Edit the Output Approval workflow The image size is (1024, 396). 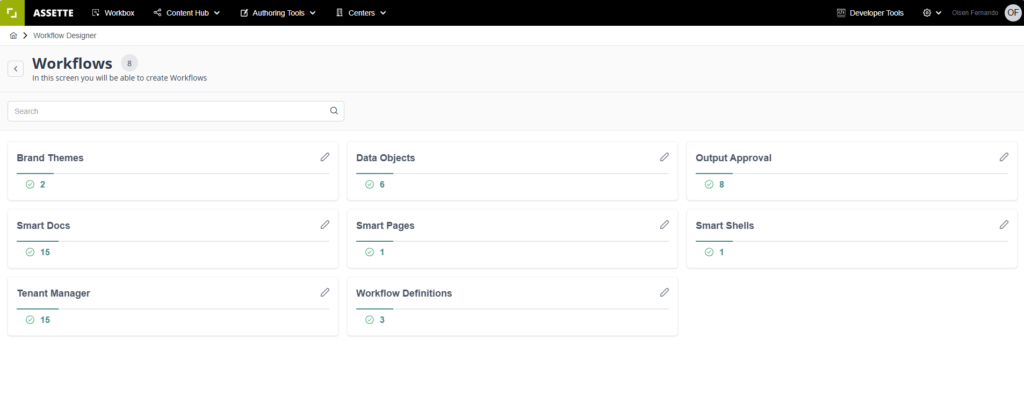point(1004,157)
